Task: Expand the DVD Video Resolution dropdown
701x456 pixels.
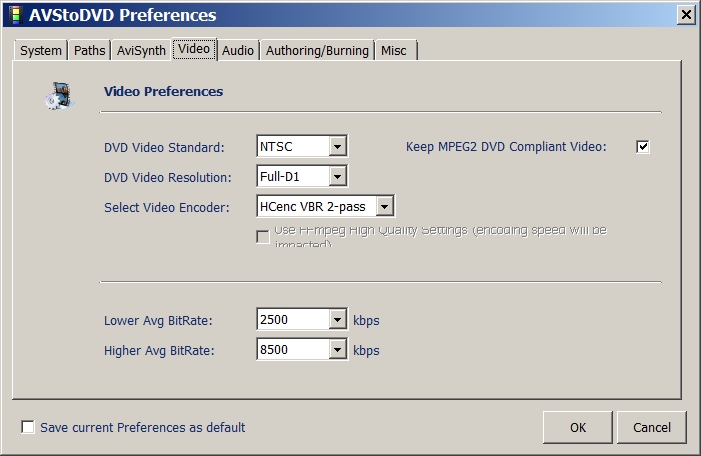Action: (338, 177)
